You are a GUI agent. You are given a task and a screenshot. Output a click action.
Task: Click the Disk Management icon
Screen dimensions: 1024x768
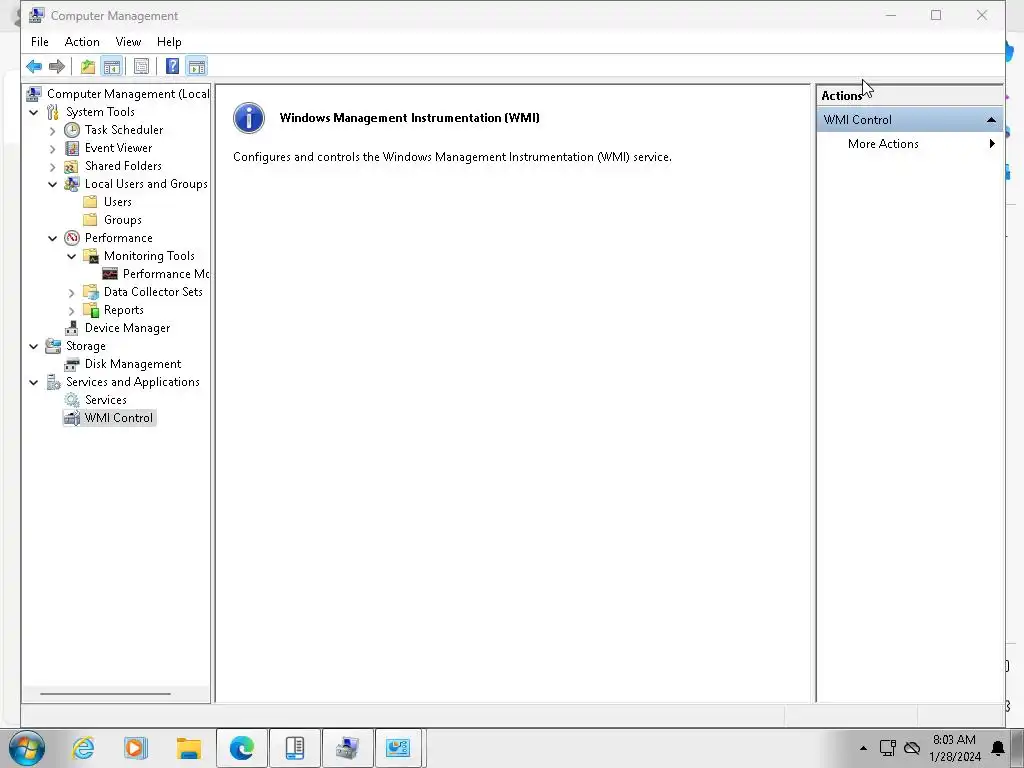pos(72,364)
